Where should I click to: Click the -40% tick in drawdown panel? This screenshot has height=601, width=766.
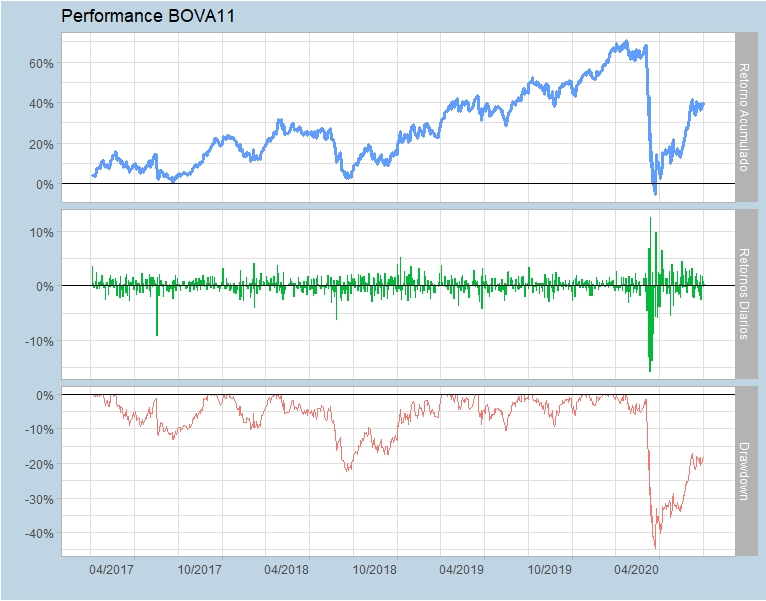point(38,533)
